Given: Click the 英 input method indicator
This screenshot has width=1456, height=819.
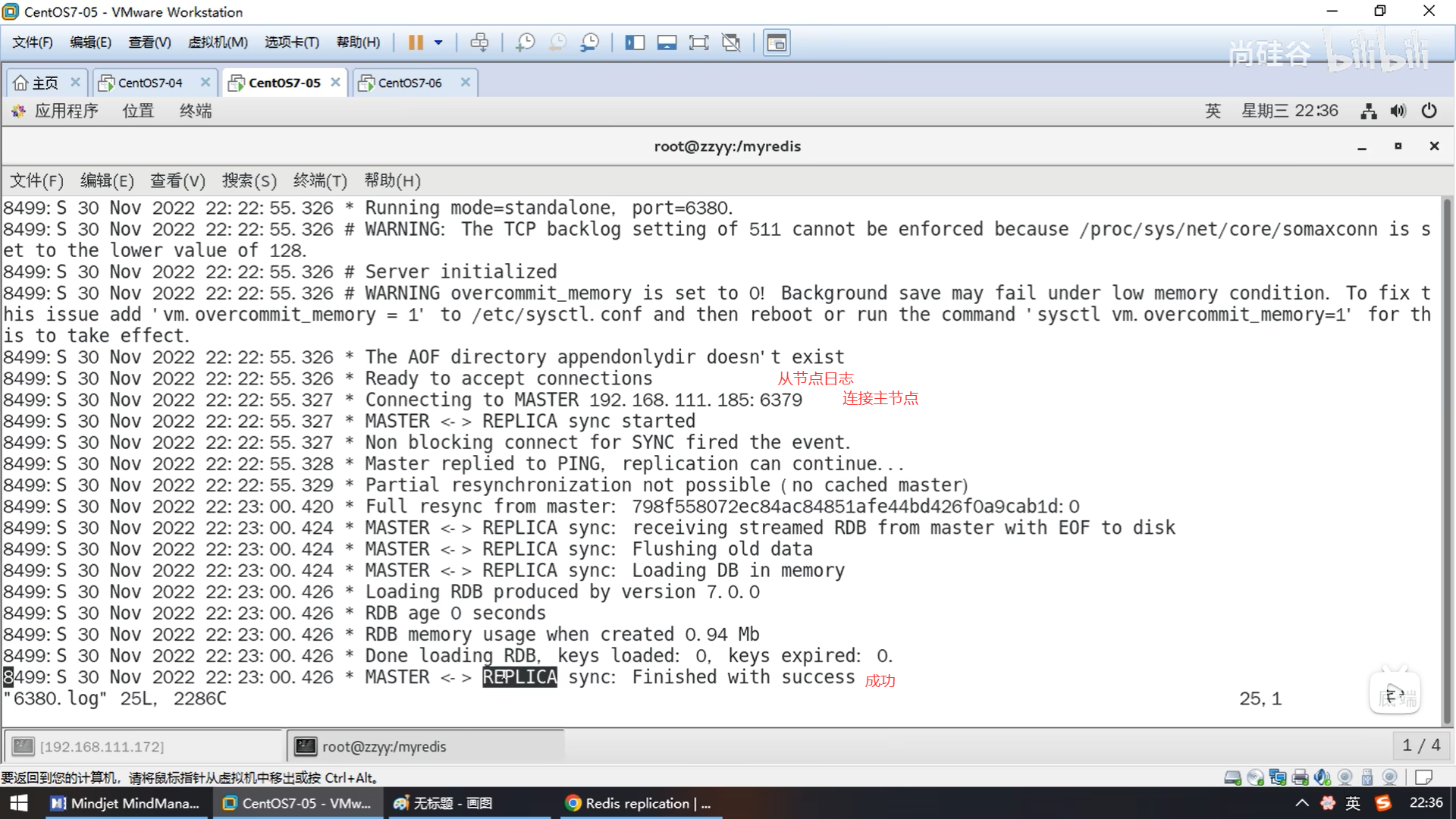Looking at the screenshot, I should tap(1213, 111).
